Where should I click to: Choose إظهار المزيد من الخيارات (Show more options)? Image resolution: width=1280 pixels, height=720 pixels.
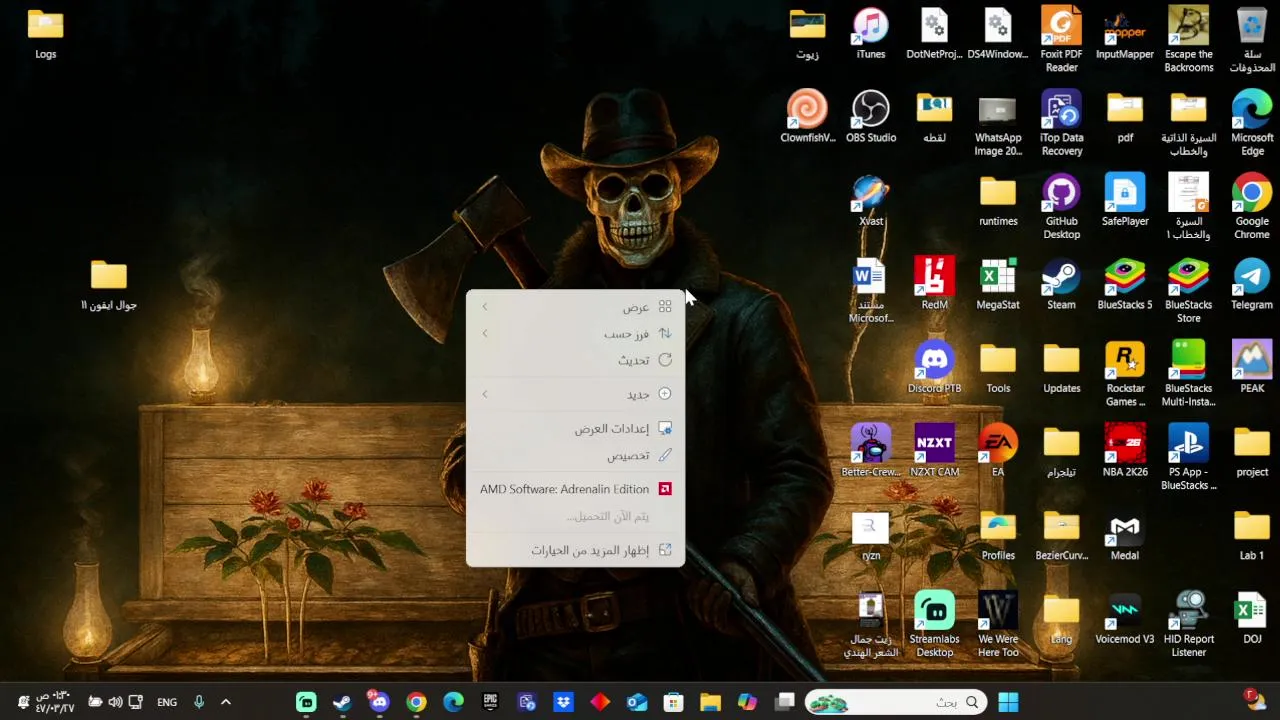pyautogui.click(x=575, y=550)
